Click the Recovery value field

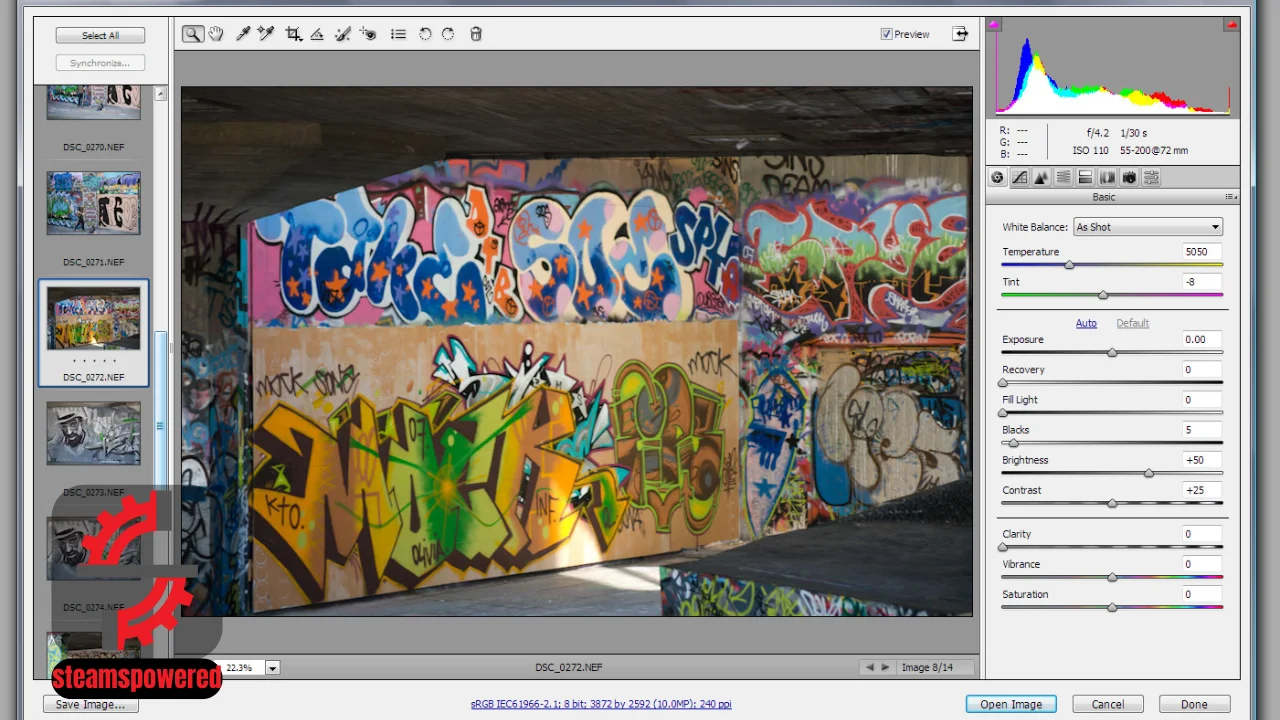[1201, 370]
